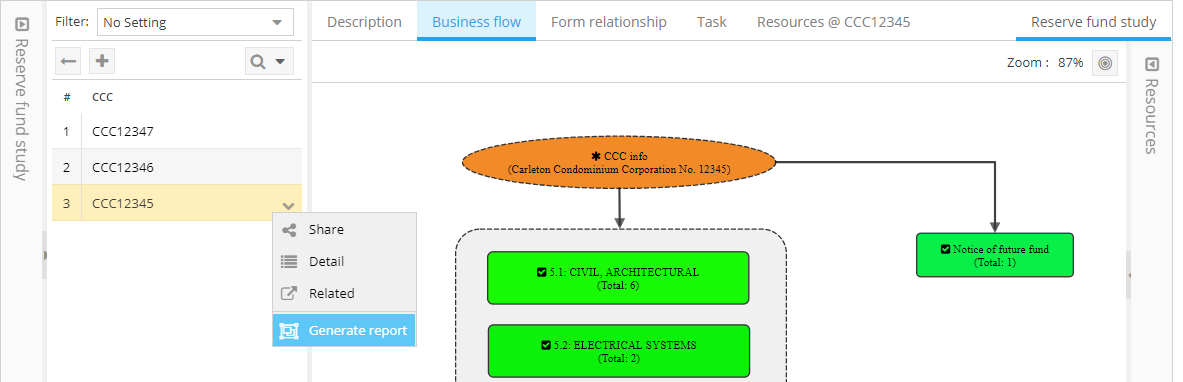Switch to the Form relationship tab
1183x382 pixels.
coord(609,22)
